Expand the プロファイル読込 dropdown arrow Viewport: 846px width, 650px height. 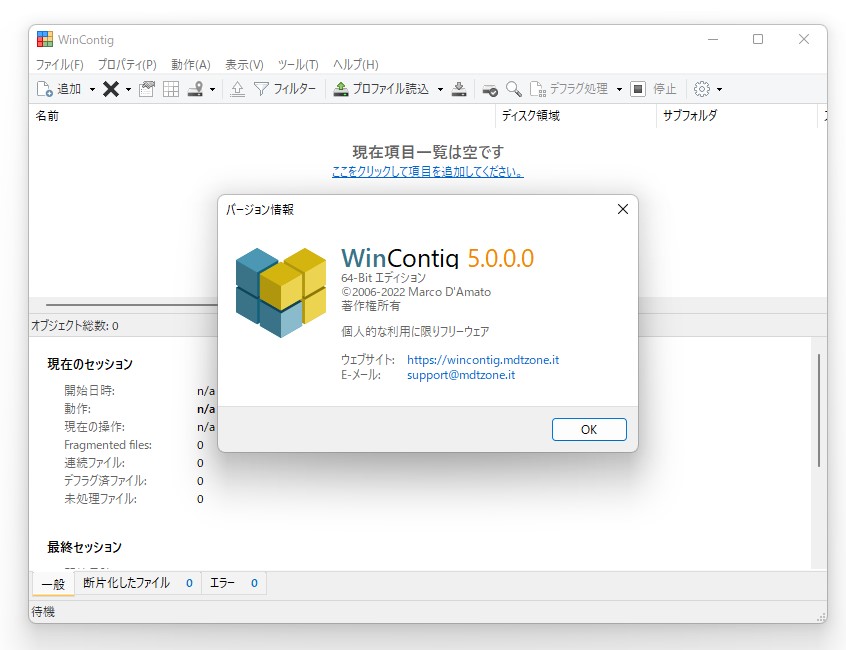440,90
